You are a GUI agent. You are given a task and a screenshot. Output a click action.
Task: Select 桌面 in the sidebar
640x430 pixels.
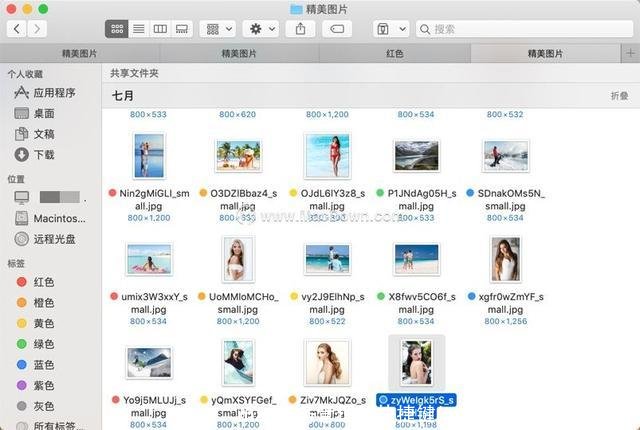pos(44,113)
